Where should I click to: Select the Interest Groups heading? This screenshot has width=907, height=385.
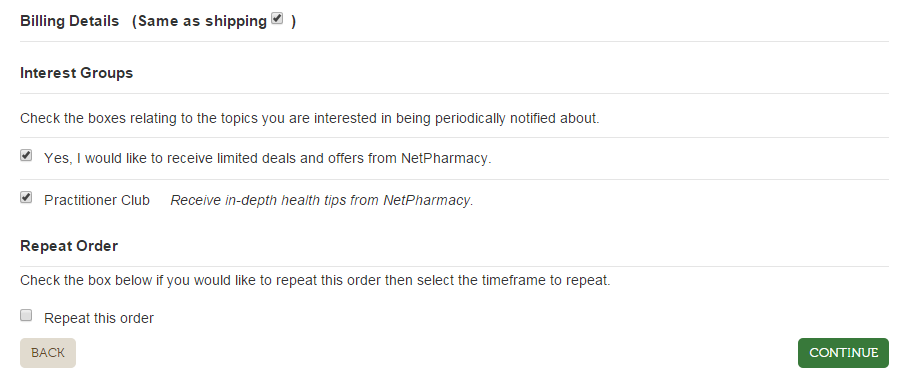tap(76, 73)
